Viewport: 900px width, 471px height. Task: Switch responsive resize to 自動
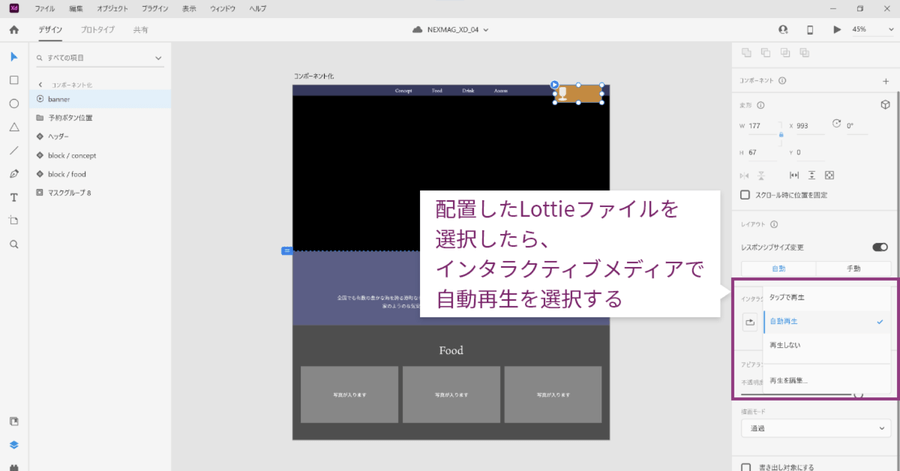(778, 268)
